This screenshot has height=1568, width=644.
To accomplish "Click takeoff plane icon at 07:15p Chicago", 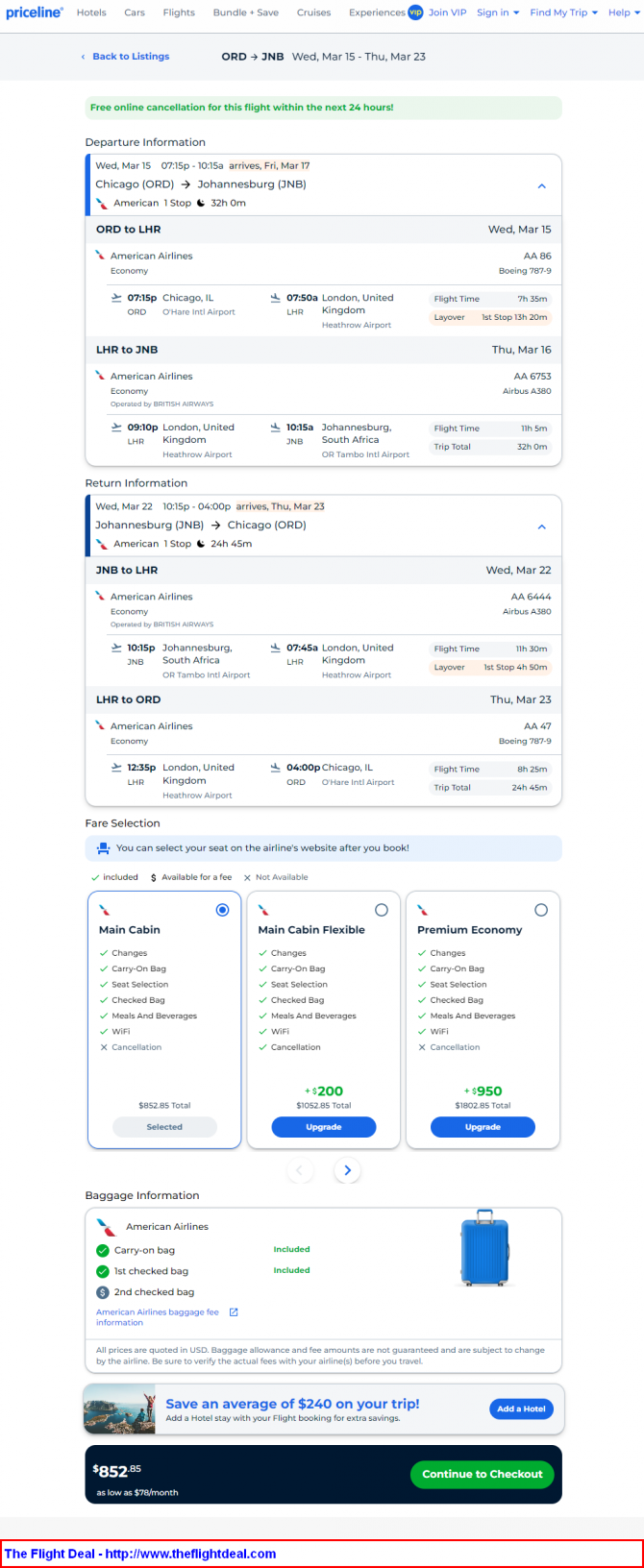I will pyautogui.click(x=117, y=298).
